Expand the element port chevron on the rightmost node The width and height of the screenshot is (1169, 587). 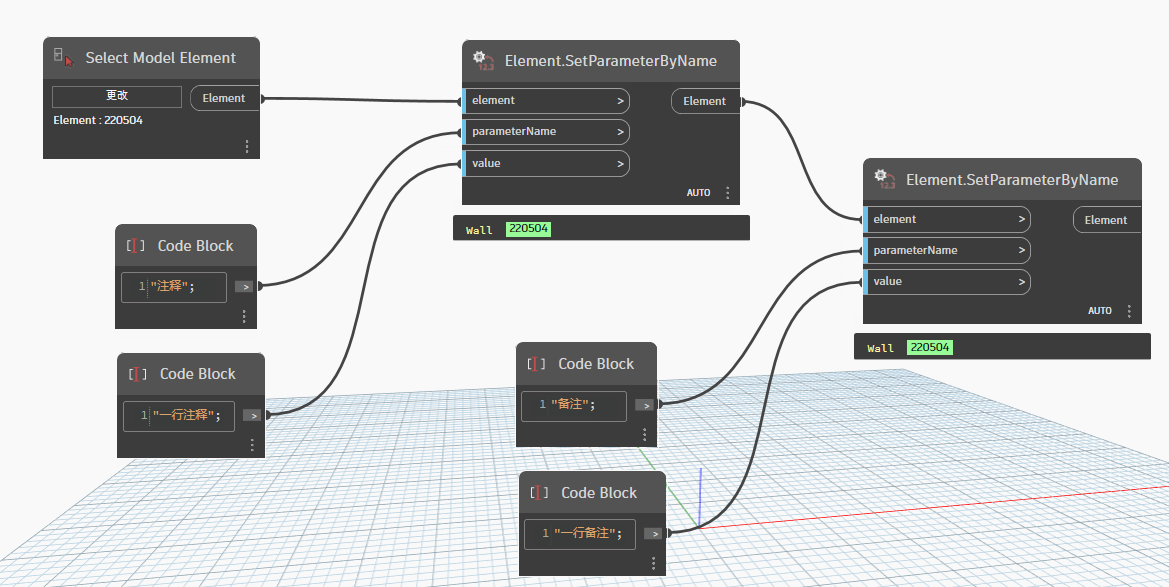coord(1021,220)
